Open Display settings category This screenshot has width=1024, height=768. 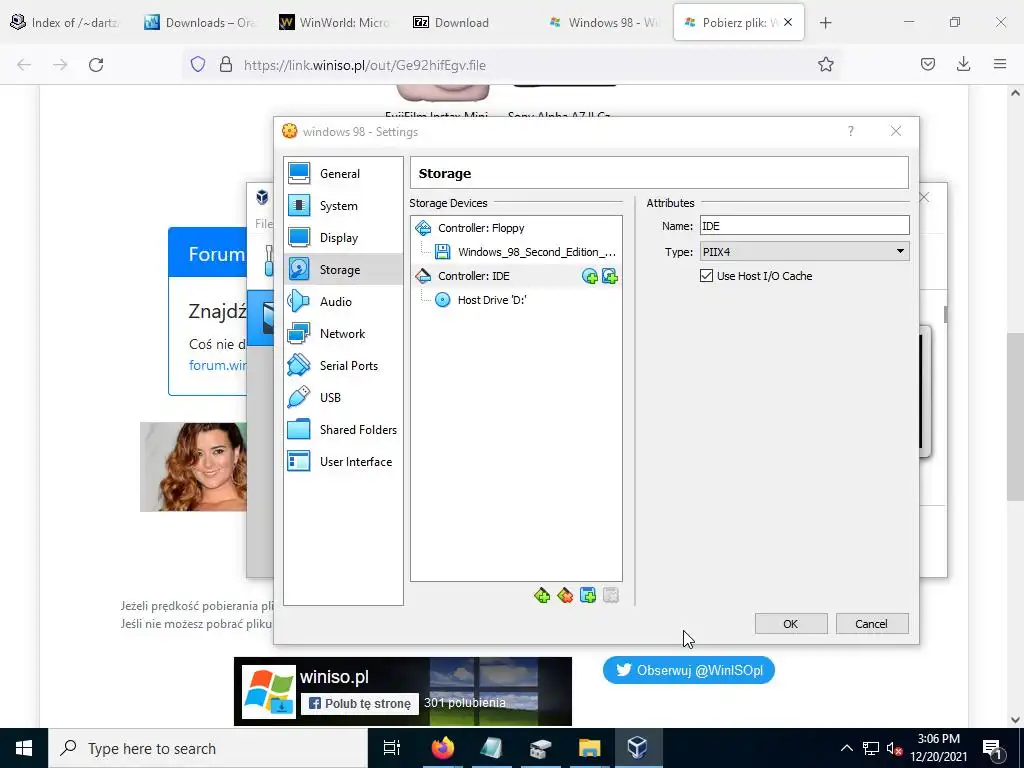(x=343, y=238)
